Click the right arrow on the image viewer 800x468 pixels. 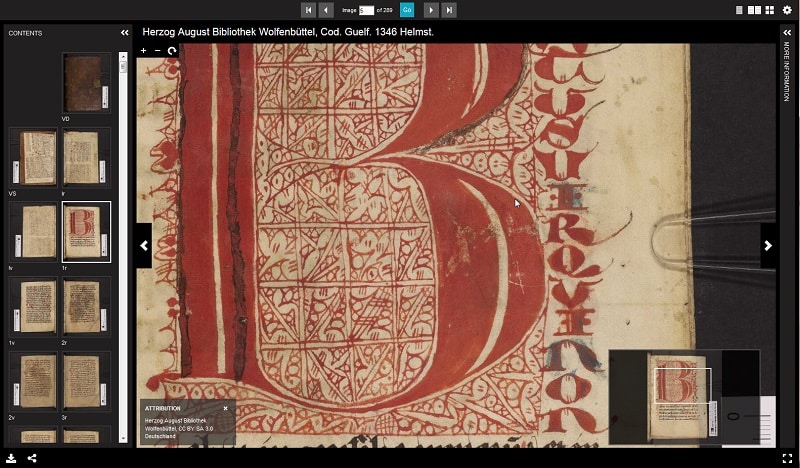click(x=768, y=245)
